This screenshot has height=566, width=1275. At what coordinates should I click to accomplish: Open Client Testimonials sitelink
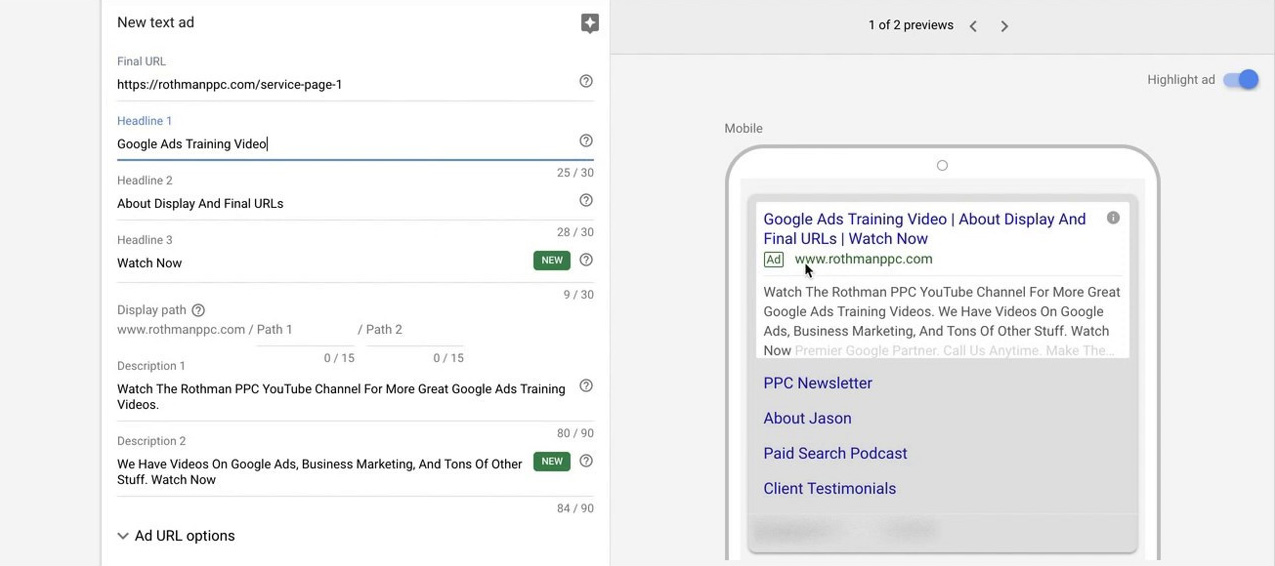(829, 488)
